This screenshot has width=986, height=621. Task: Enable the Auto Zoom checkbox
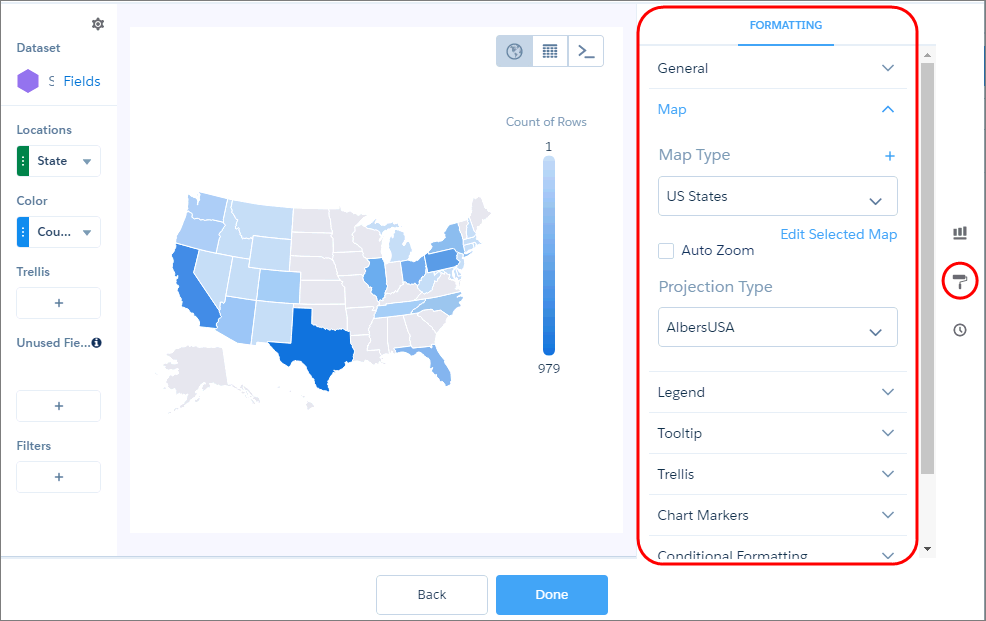[666, 251]
